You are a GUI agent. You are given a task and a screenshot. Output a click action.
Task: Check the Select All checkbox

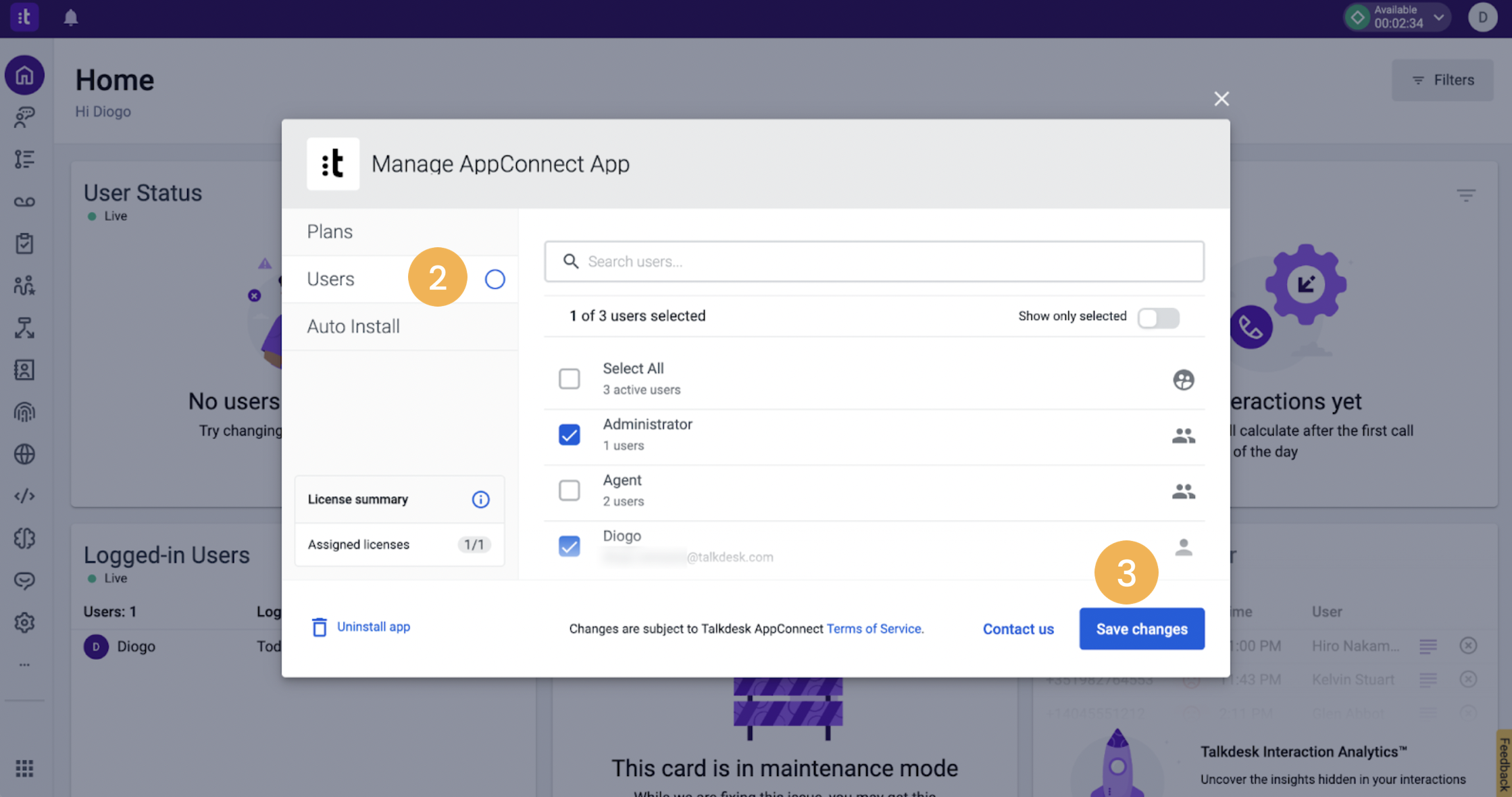570,378
